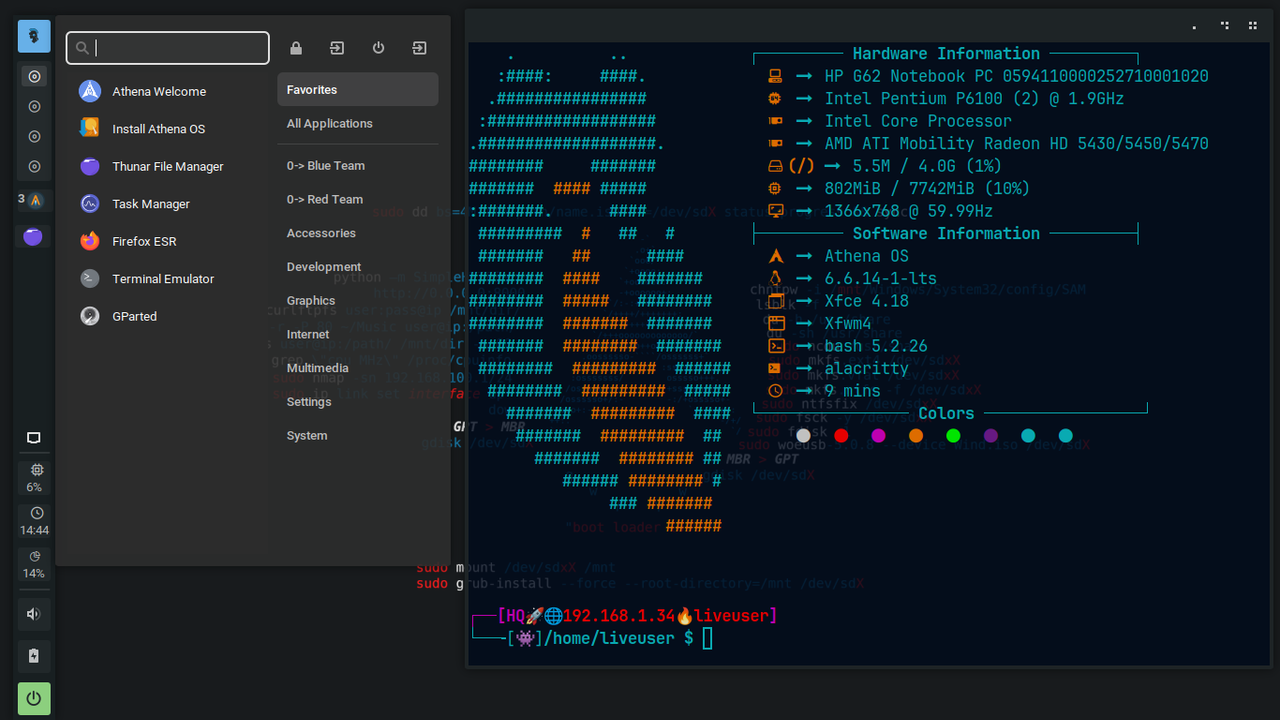
Task: Click the usage monitor showing 14%
Action: coord(34,564)
